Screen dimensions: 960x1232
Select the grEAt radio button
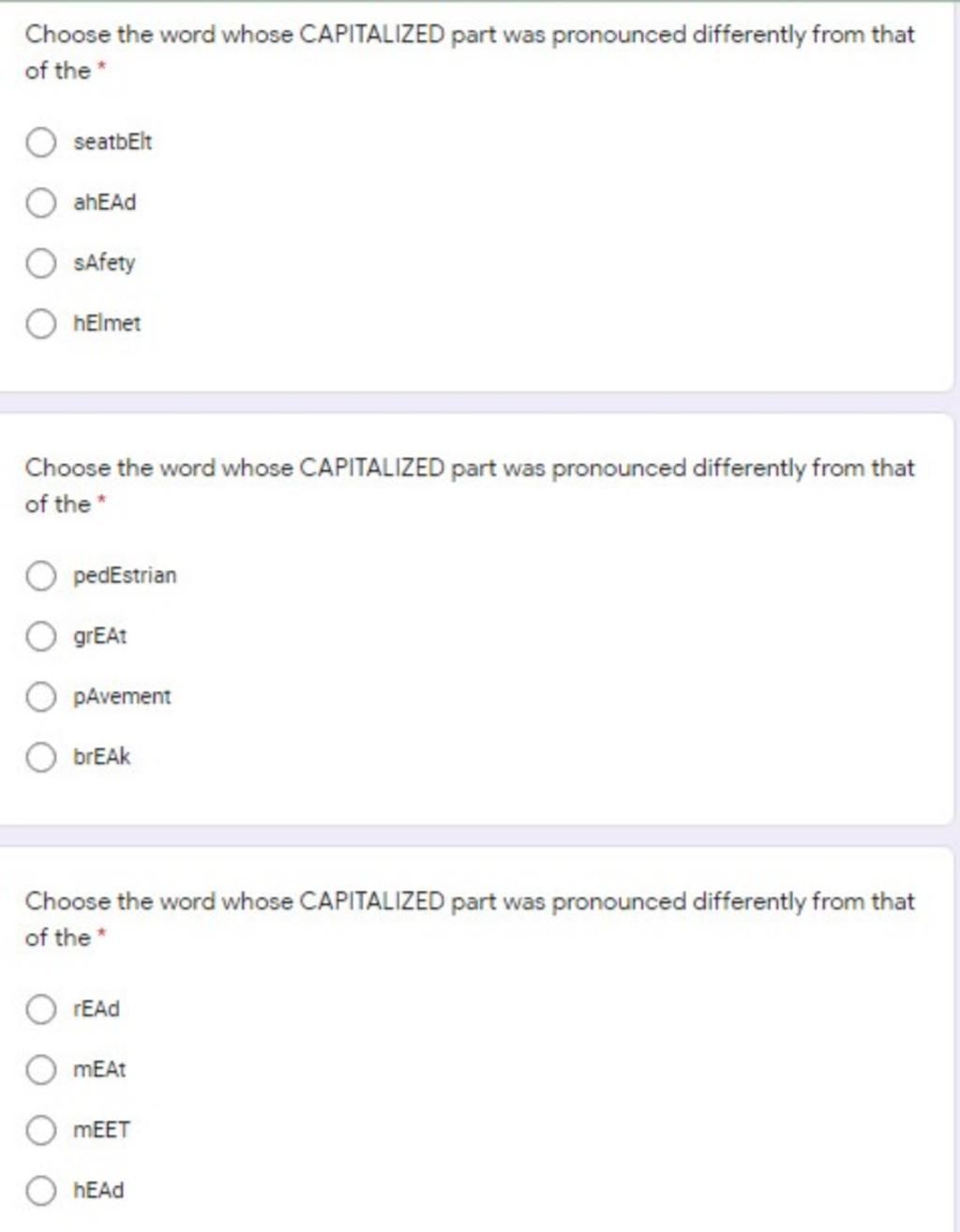(x=40, y=637)
